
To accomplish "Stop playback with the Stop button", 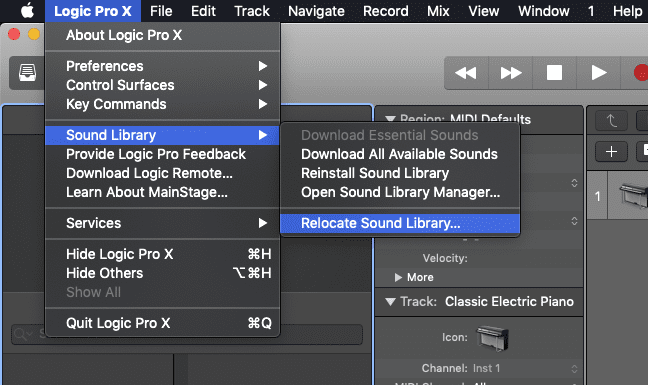I will [554, 73].
